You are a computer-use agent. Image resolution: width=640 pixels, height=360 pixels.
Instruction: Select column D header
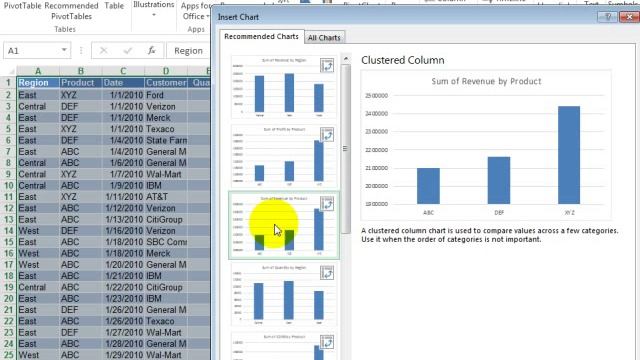point(166,71)
